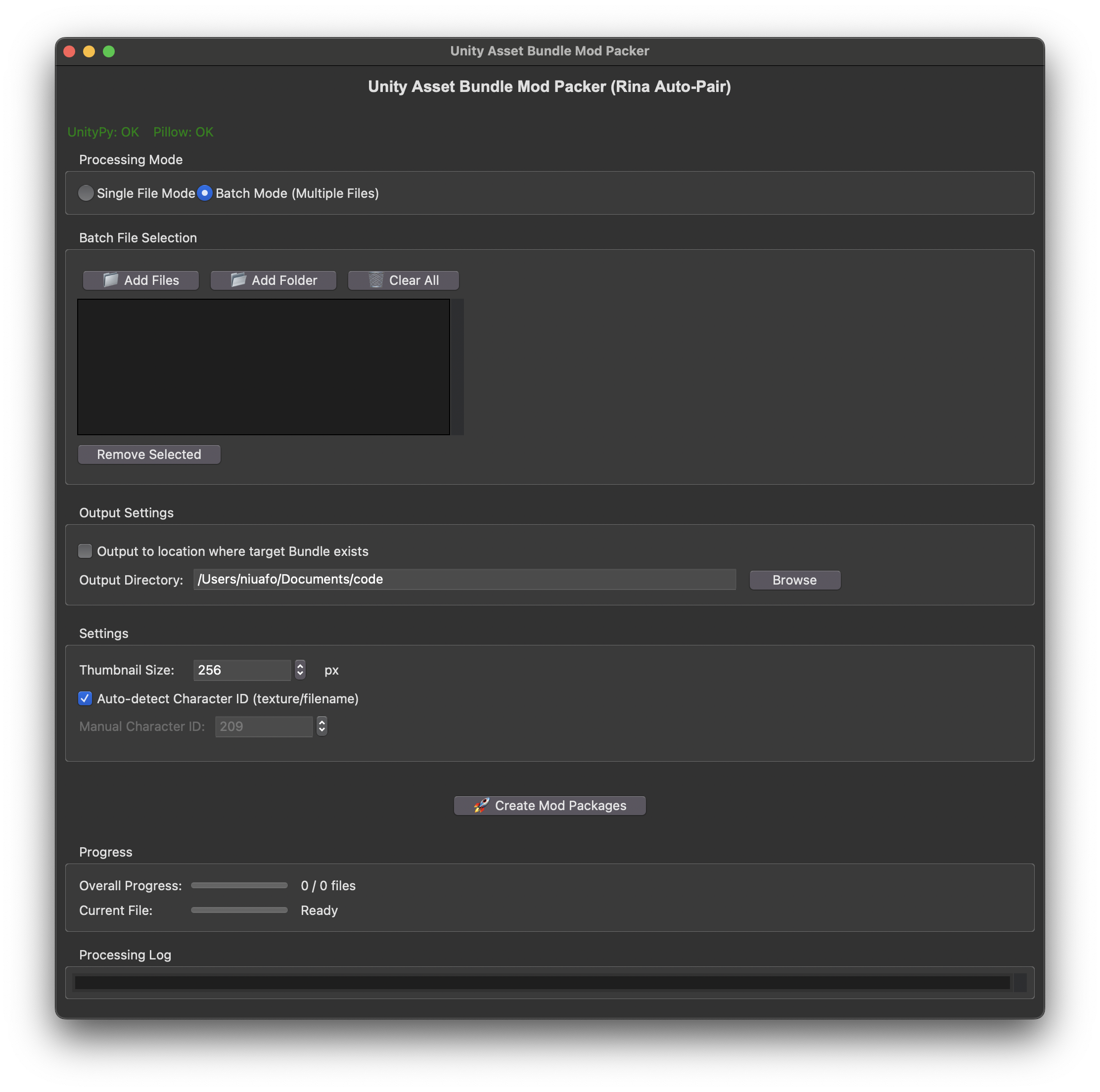Select Single File Mode radio button
The image size is (1100, 1092).
pyautogui.click(x=86, y=193)
